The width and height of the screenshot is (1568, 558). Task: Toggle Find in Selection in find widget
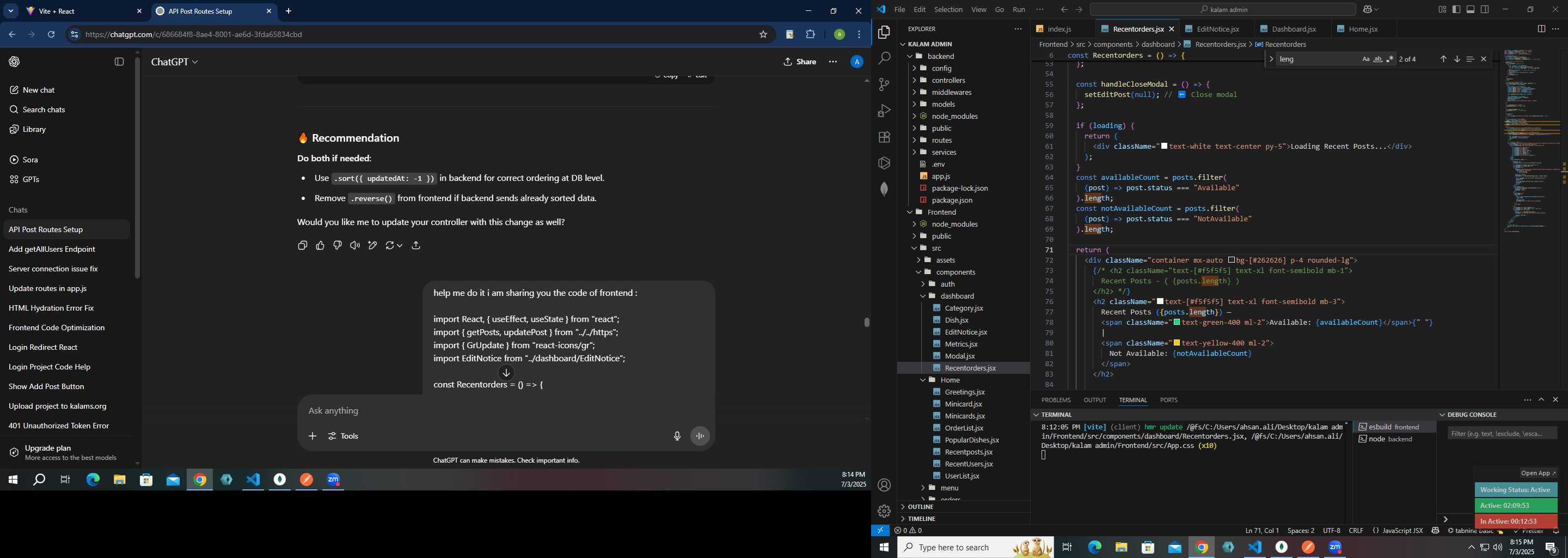[1470, 59]
